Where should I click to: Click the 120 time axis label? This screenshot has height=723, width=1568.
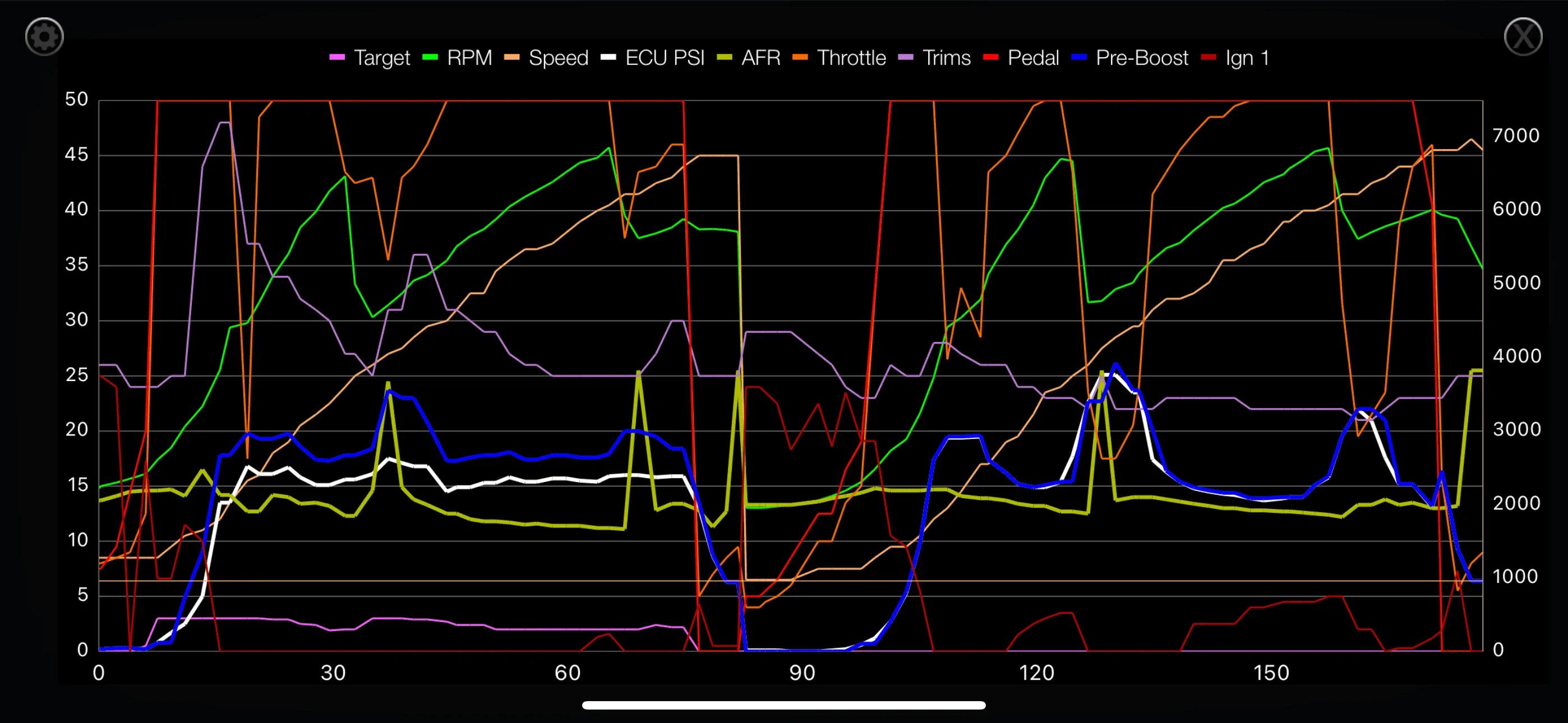(1036, 673)
